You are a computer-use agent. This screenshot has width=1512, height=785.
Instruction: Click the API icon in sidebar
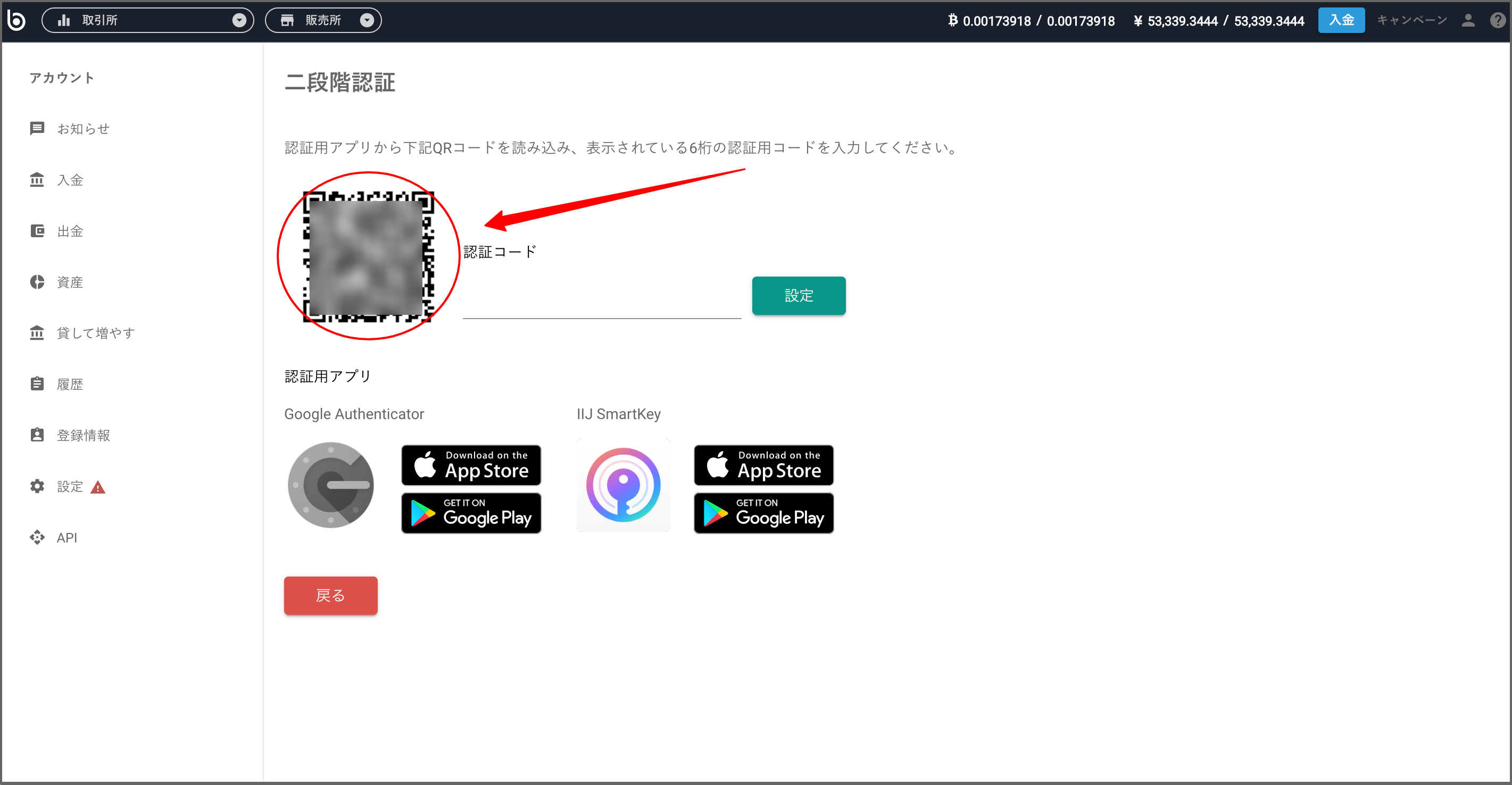point(37,537)
